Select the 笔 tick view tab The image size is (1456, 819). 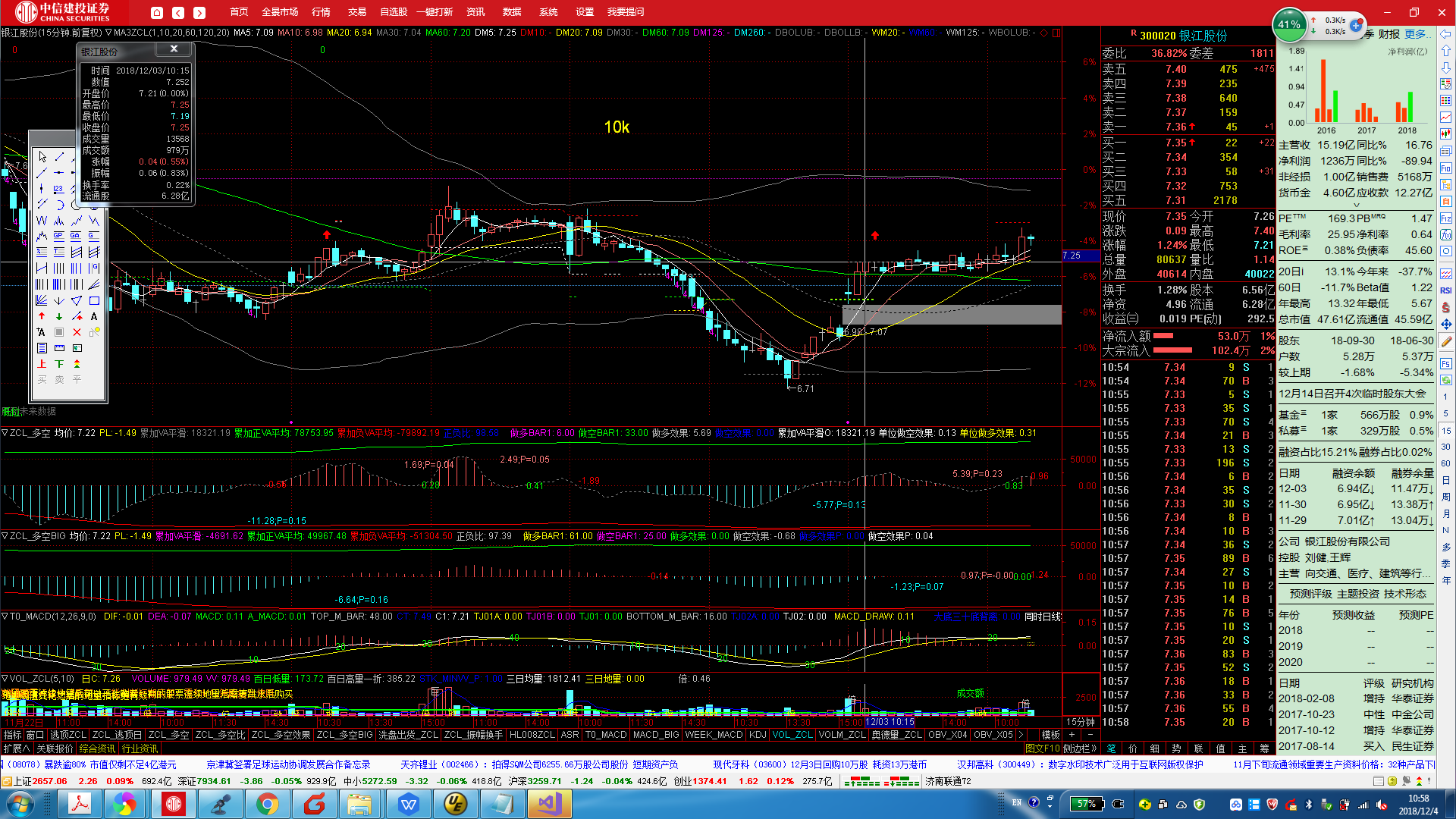point(1112,748)
